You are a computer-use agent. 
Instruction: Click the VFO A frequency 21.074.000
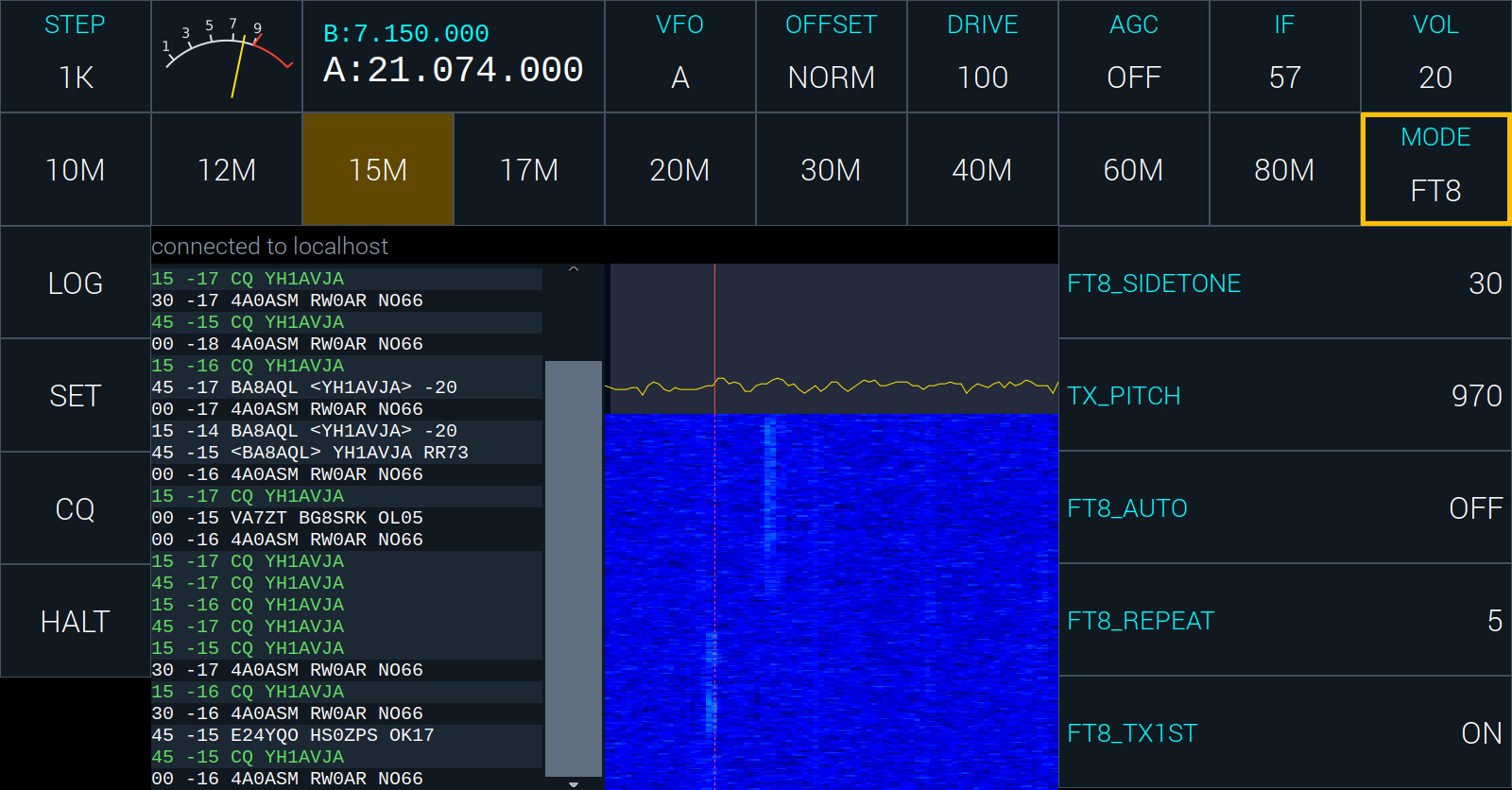(x=454, y=70)
